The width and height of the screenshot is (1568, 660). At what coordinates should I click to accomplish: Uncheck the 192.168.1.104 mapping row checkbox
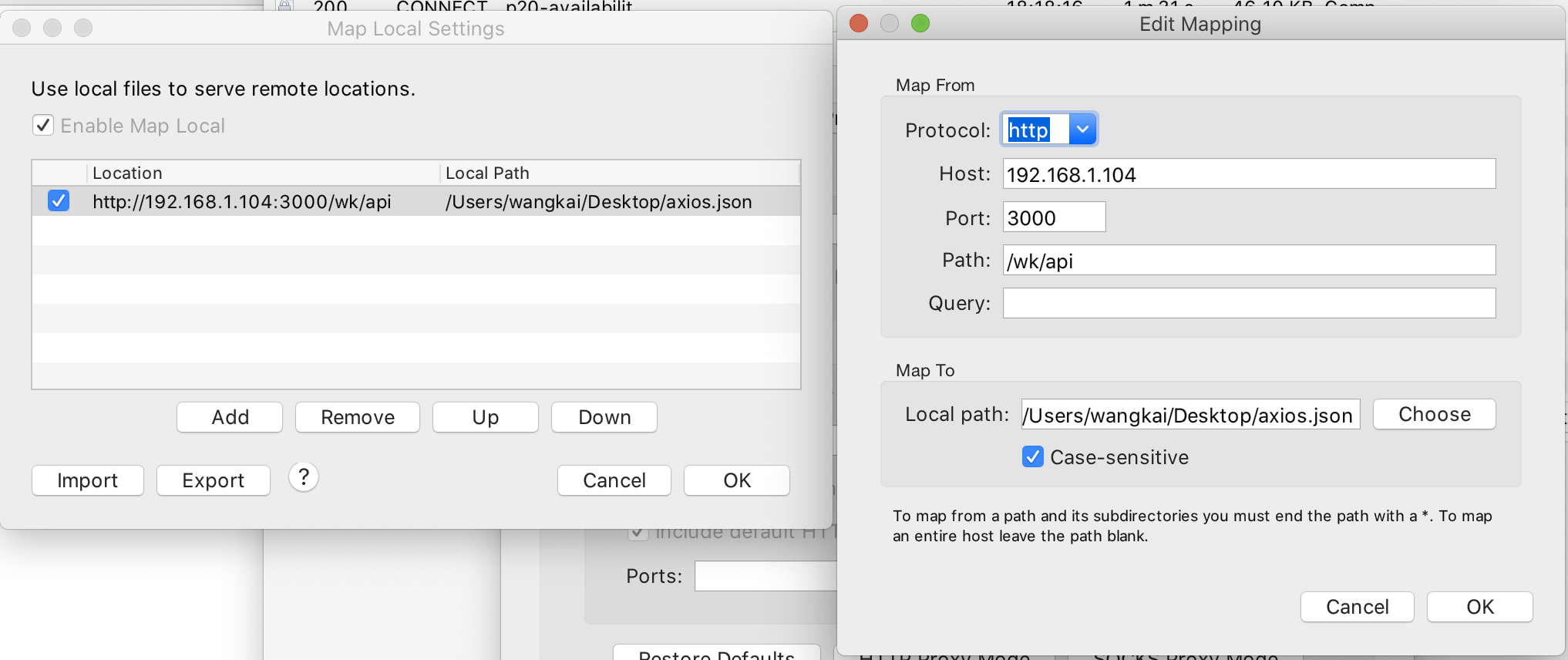coord(59,200)
